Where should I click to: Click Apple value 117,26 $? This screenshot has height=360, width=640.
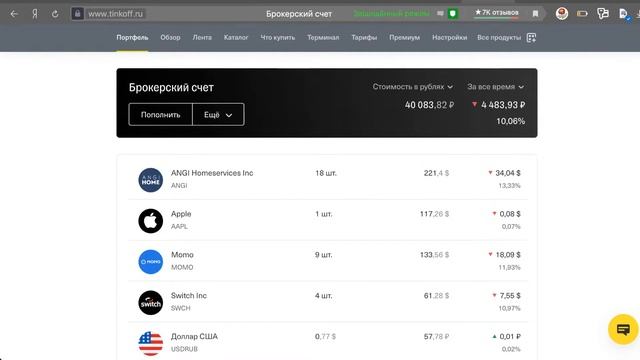point(434,214)
